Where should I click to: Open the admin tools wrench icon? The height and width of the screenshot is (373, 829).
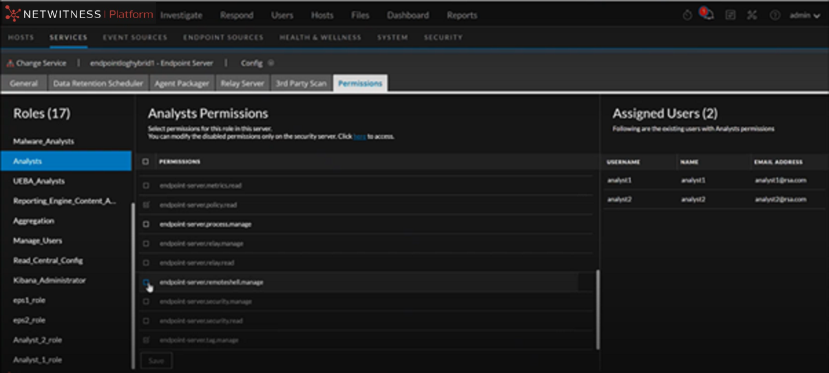coord(752,15)
